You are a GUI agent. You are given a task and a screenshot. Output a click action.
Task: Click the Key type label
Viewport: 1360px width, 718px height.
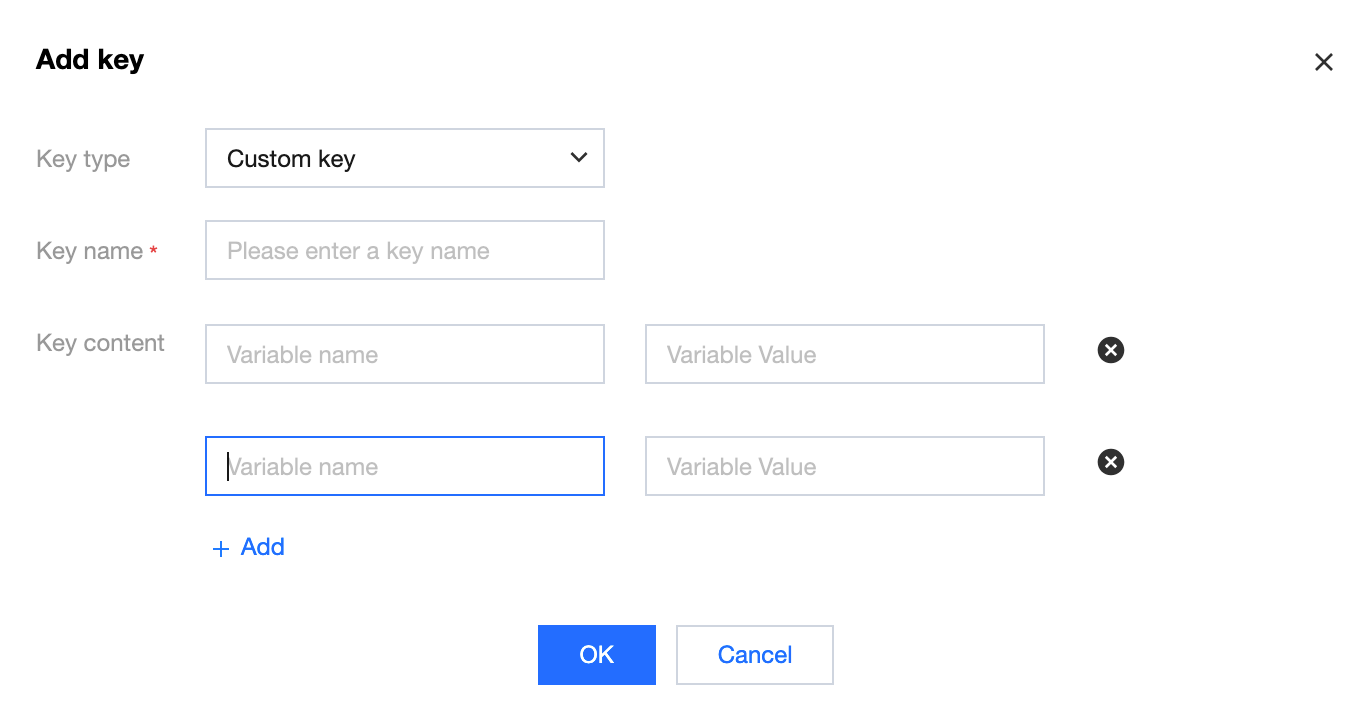coord(83,159)
